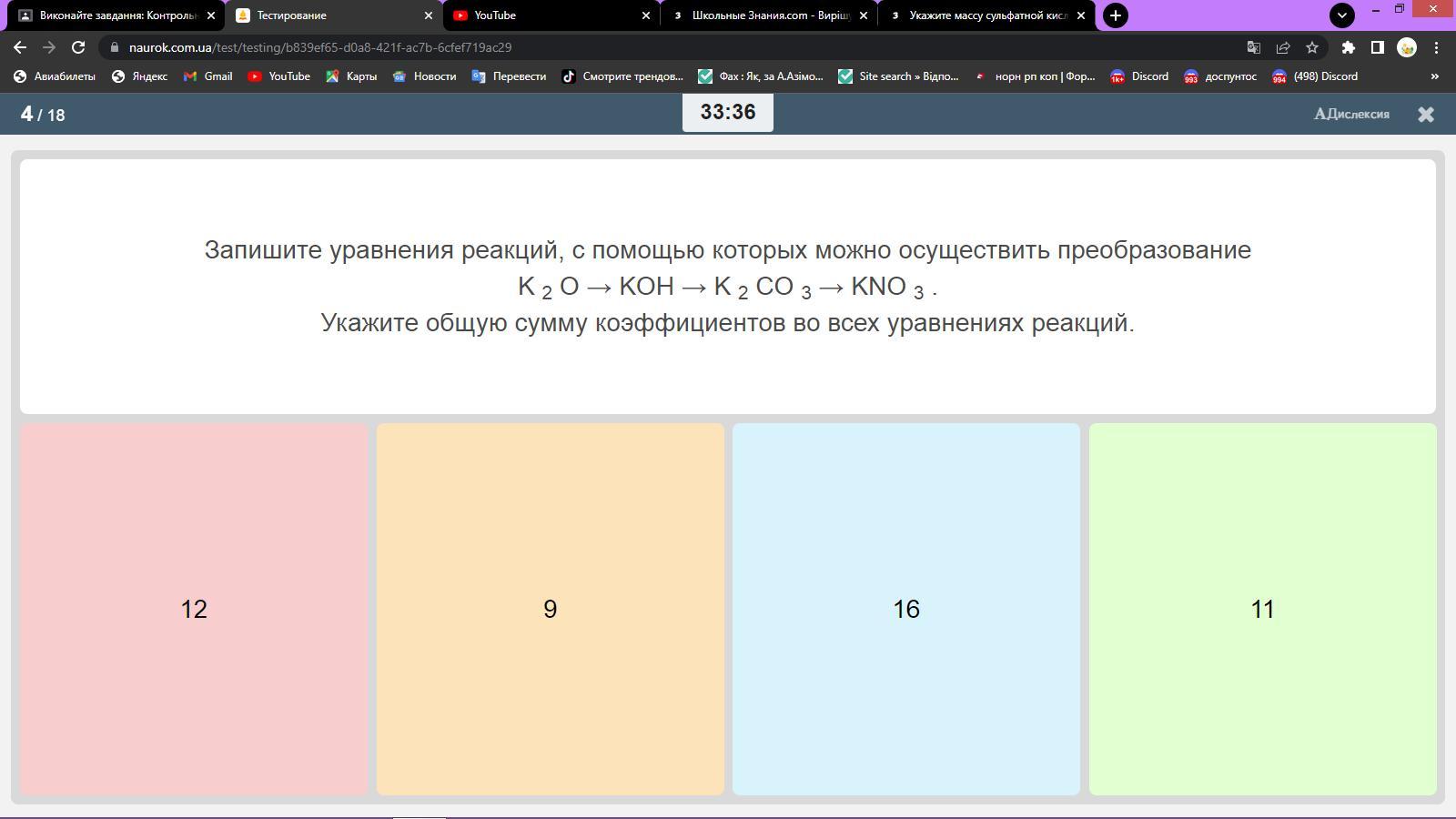Select answer card 9
Viewport: 1456px width, 819px height.
551,609
